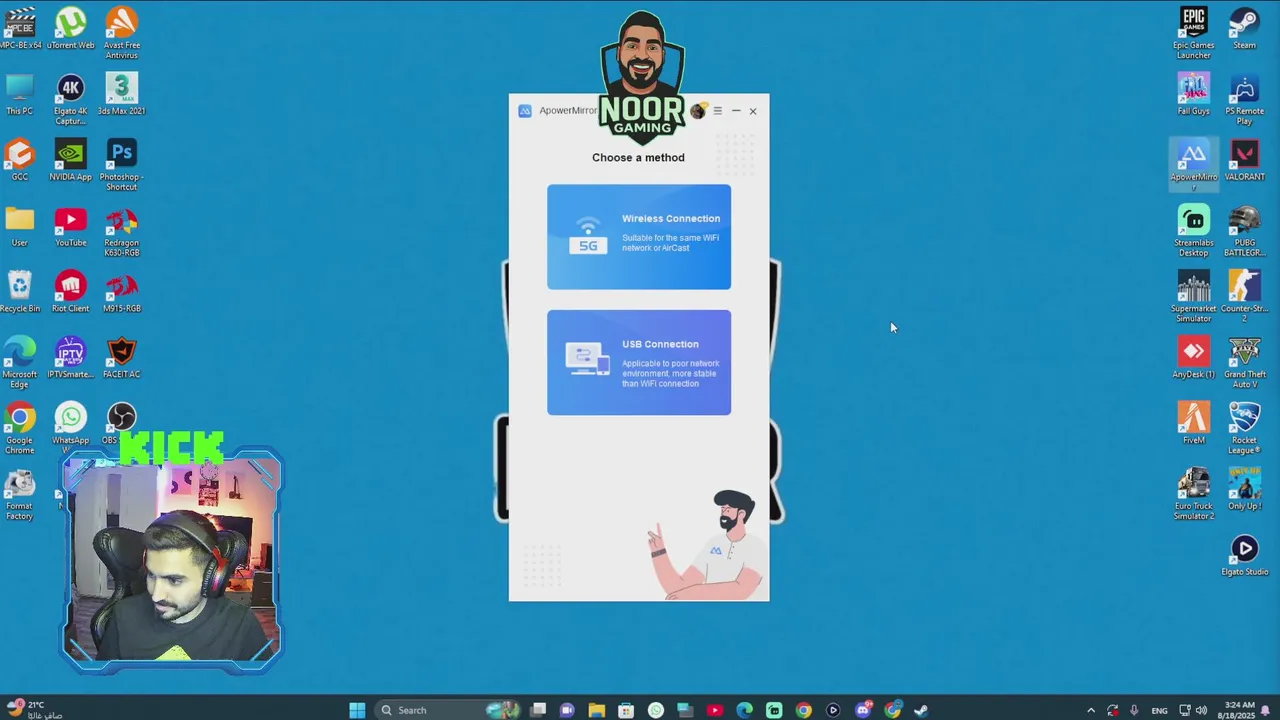This screenshot has height=720, width=1280.
Task: Open the MPC-BE x64 desktop icon
Action: [x=20, y=28]
